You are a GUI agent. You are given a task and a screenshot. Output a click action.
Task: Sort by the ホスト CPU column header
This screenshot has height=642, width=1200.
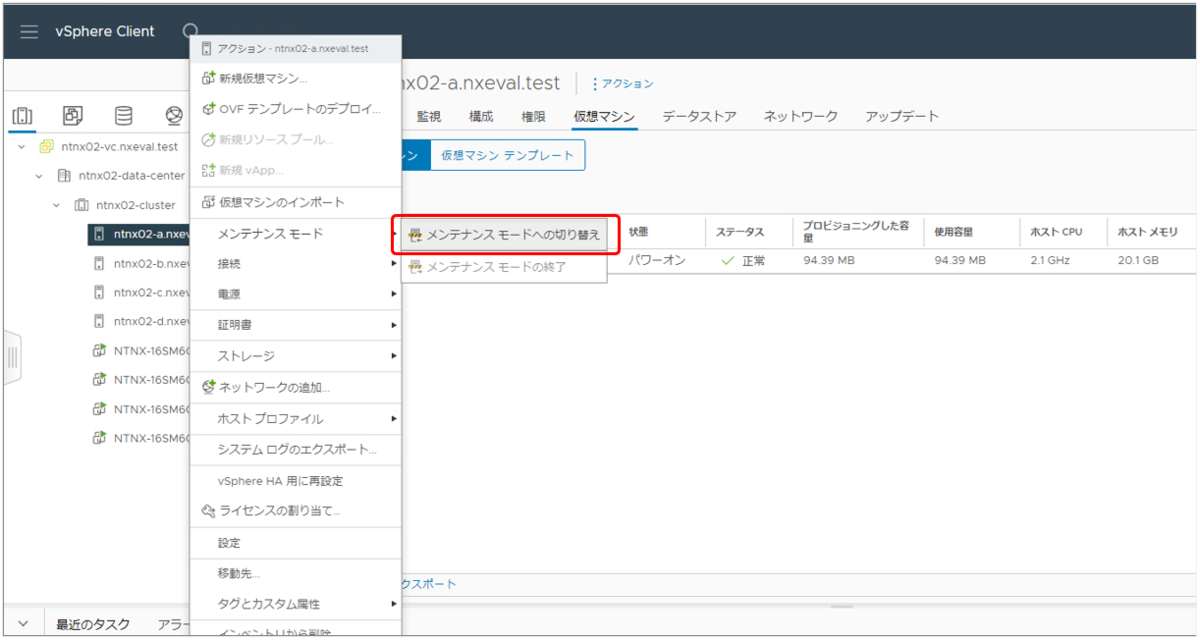click(x=1056, y=232)
